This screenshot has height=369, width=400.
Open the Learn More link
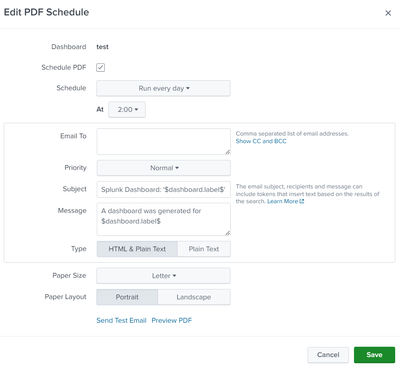[282, 201]
